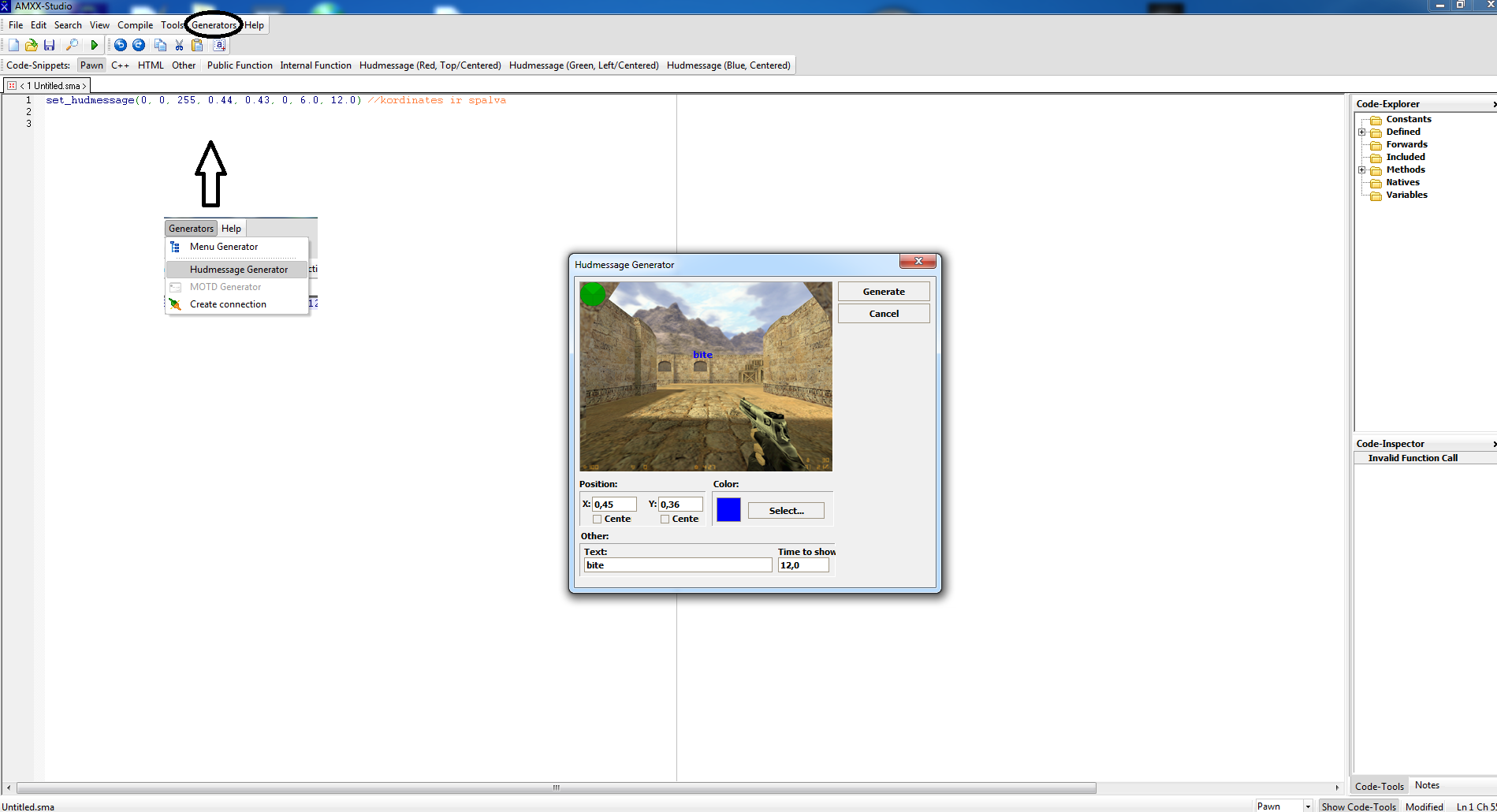
Task: Switch to the Code-Tools tab
Action: [1380, 786]
